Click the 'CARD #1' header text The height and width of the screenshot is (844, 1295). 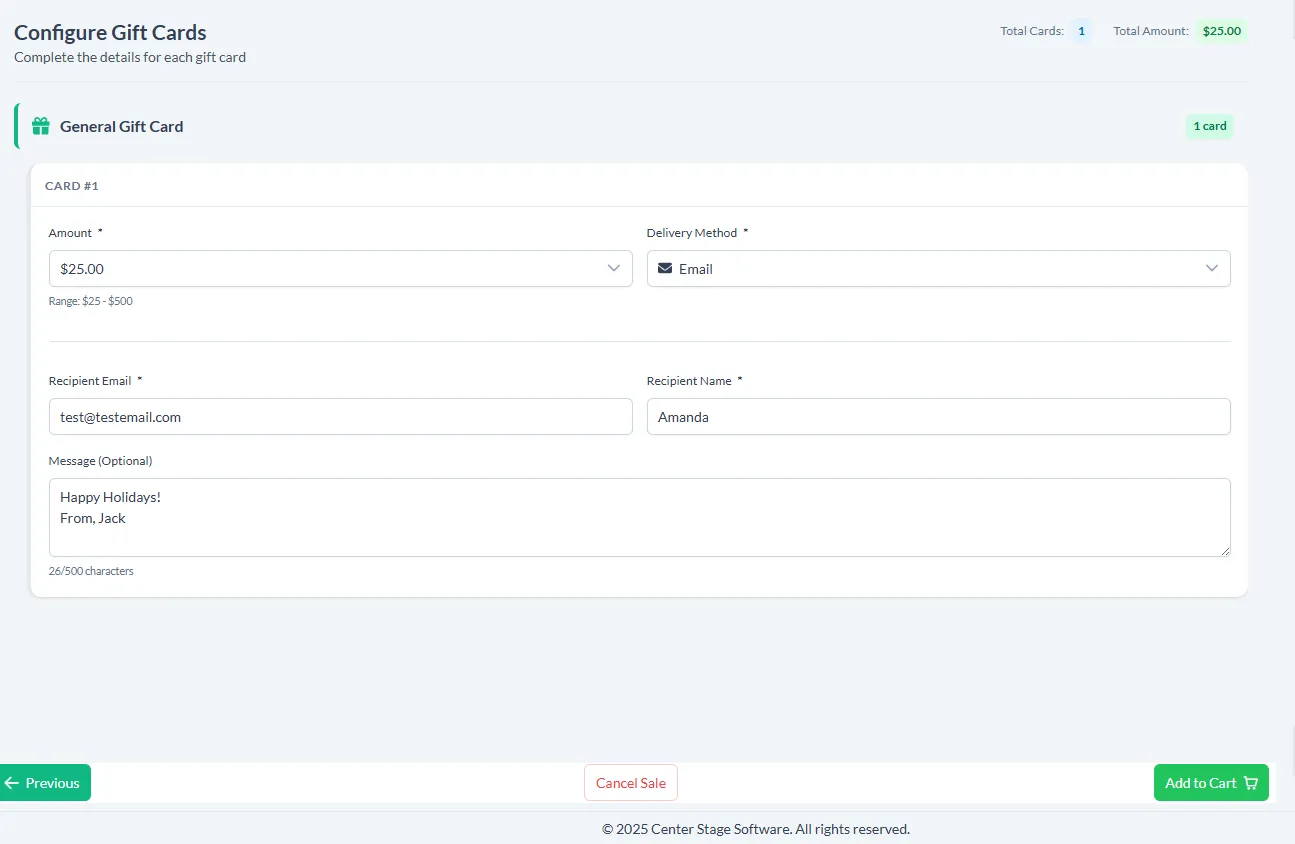click(72, 186)
